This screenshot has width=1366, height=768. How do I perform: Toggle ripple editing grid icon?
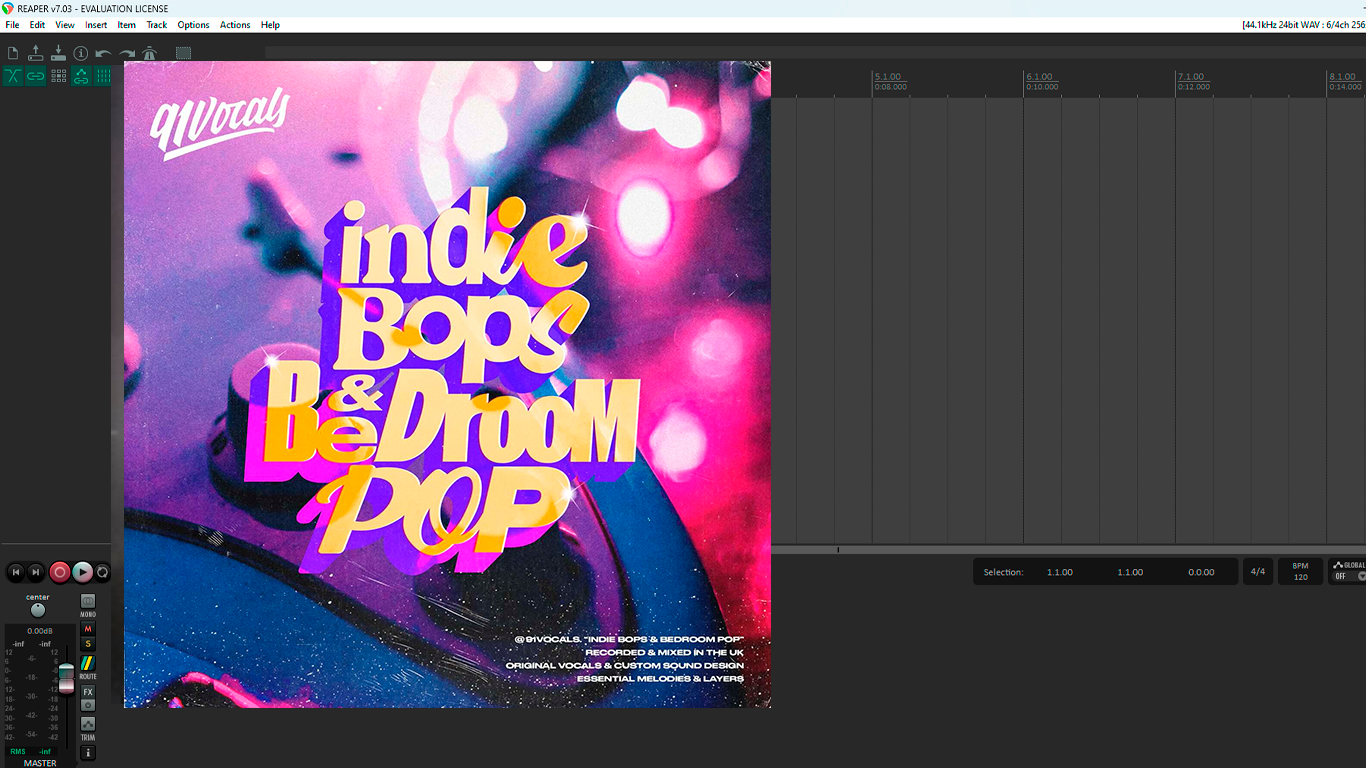[59, 76]
